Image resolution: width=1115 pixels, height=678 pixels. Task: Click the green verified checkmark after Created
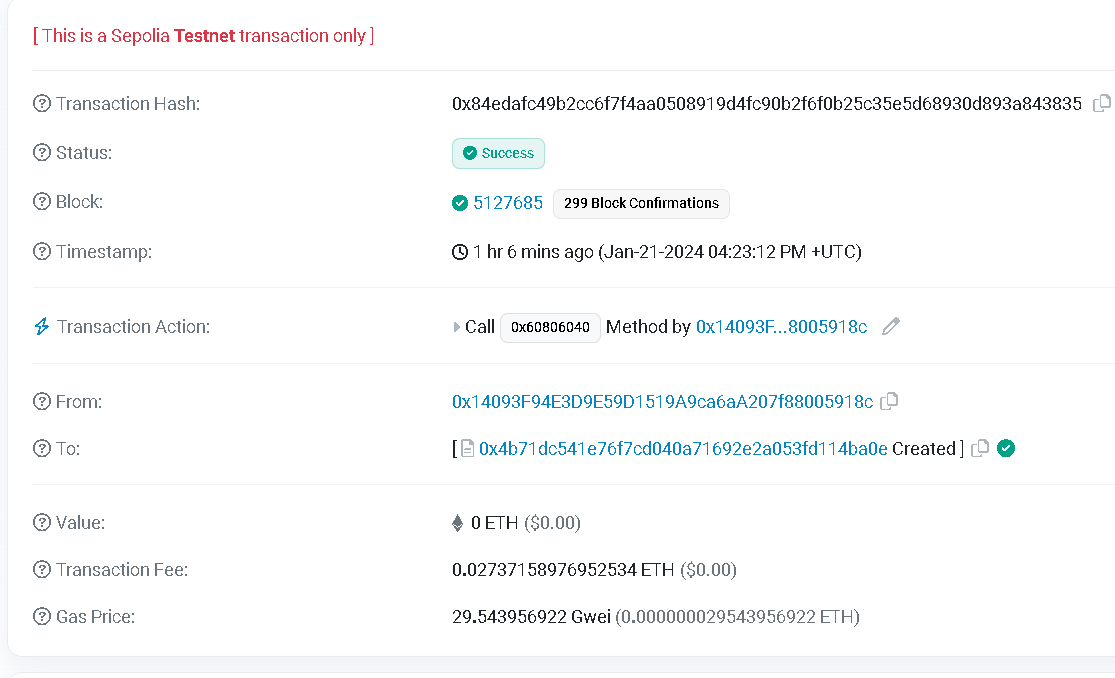point(1006,448)
